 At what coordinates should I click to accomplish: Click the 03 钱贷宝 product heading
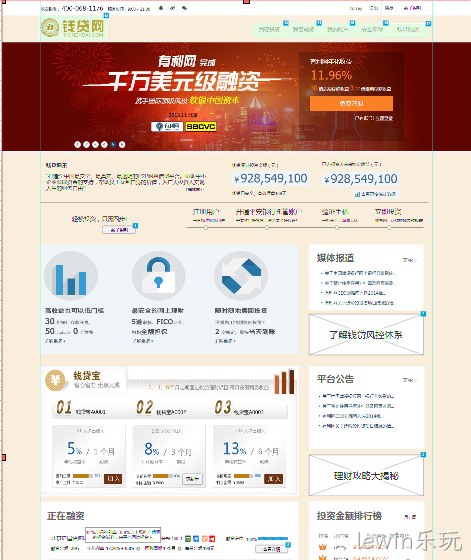click(x=239, y=408)
